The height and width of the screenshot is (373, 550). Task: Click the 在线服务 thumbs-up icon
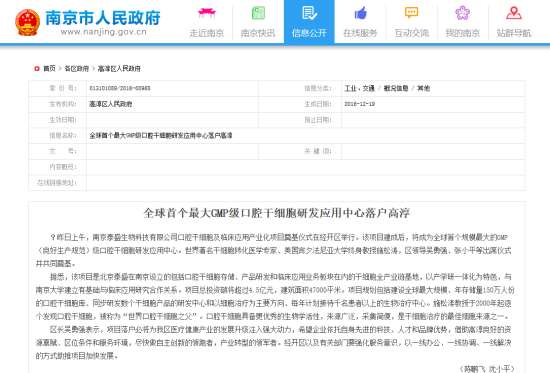(x=360, y=13)
